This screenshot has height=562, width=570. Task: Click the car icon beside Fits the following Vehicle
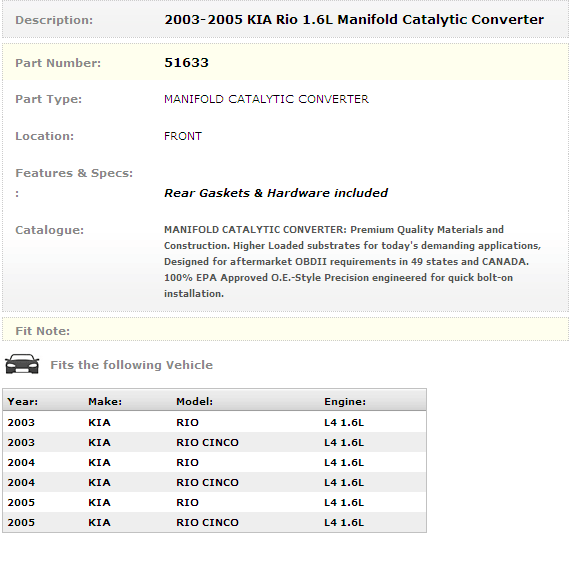22,364
